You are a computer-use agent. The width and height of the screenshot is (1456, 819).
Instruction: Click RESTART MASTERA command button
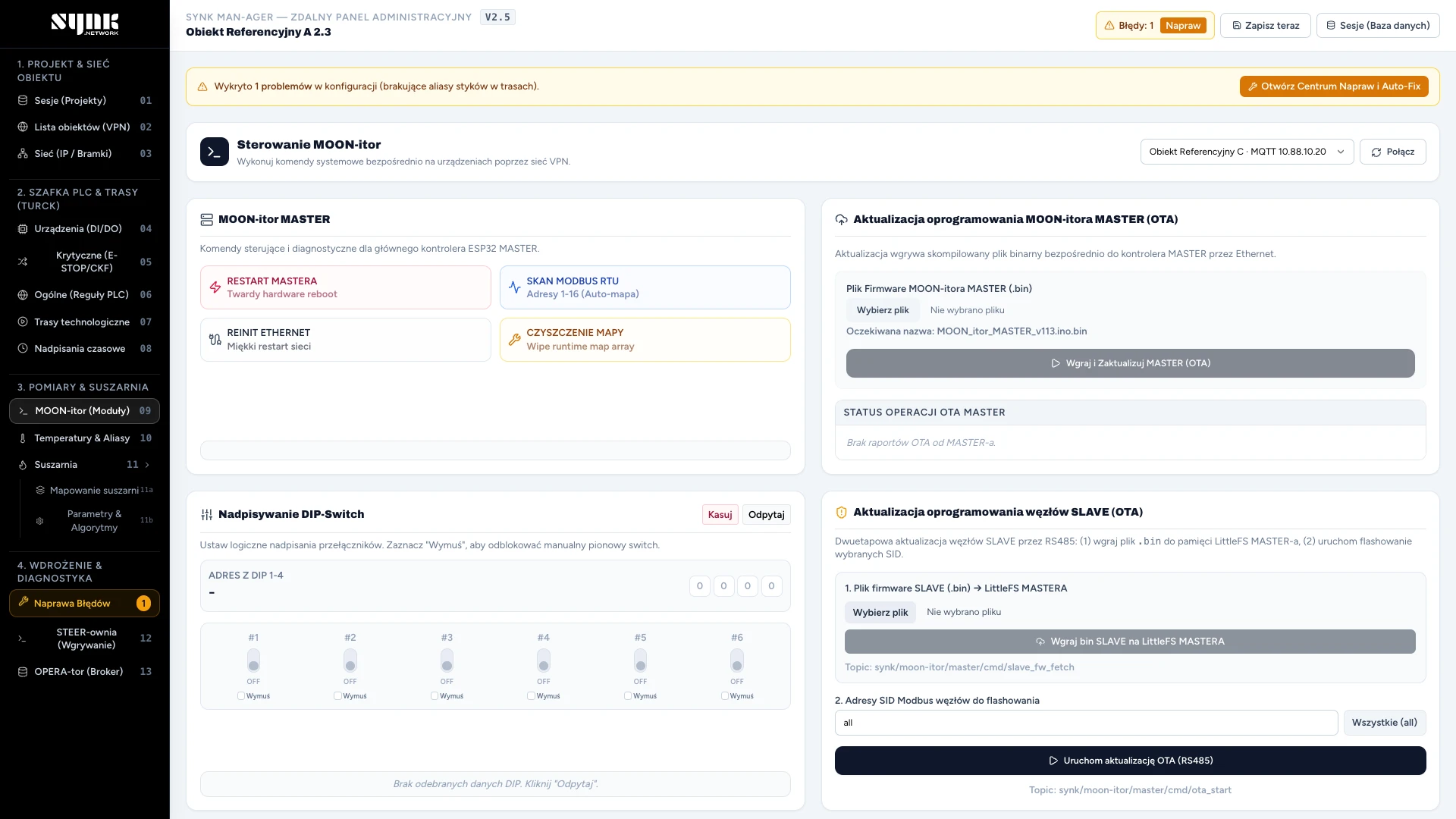coord(346,287)
